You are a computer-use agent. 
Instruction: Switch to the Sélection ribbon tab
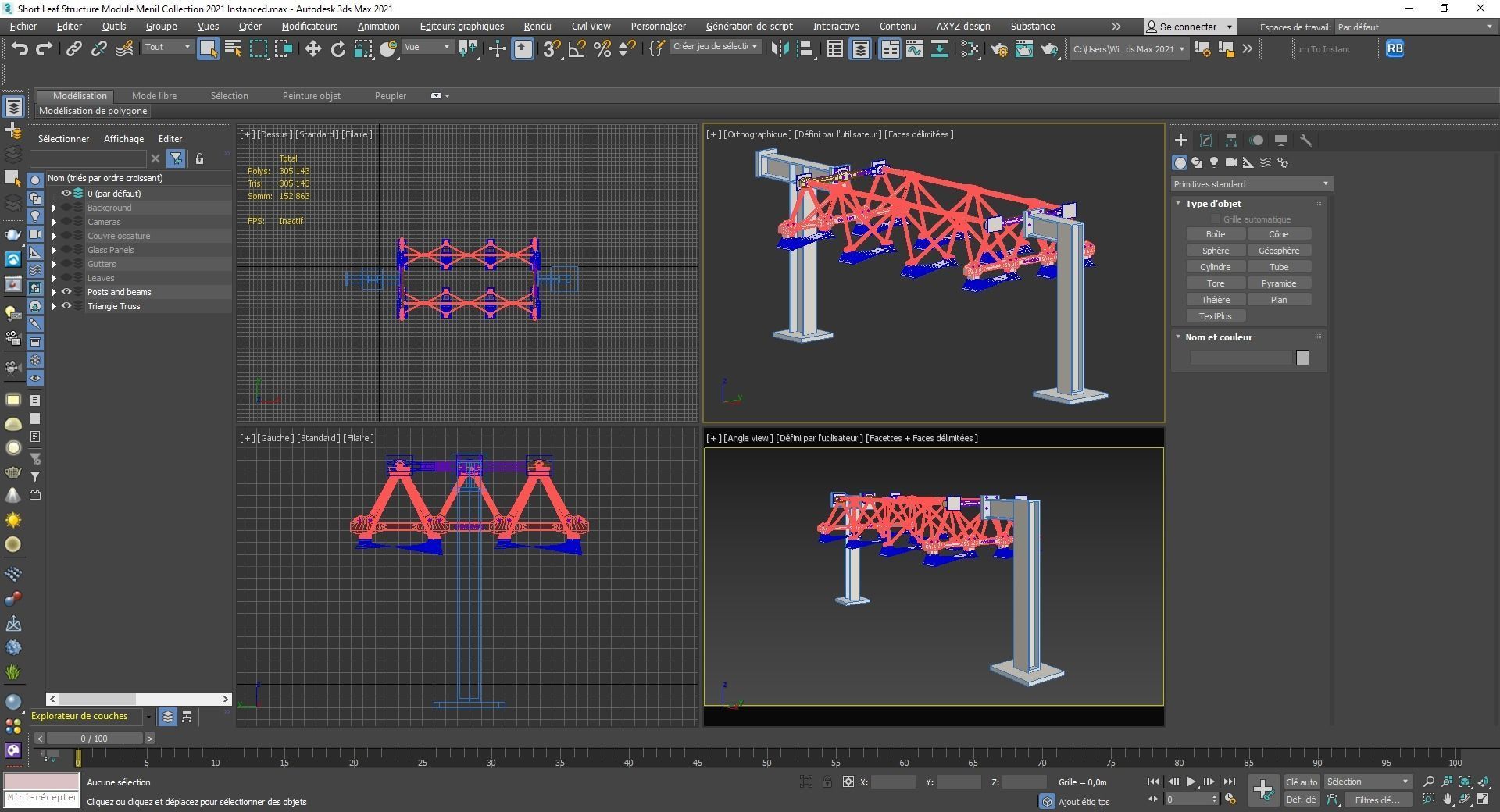click(x=229, y=95)
